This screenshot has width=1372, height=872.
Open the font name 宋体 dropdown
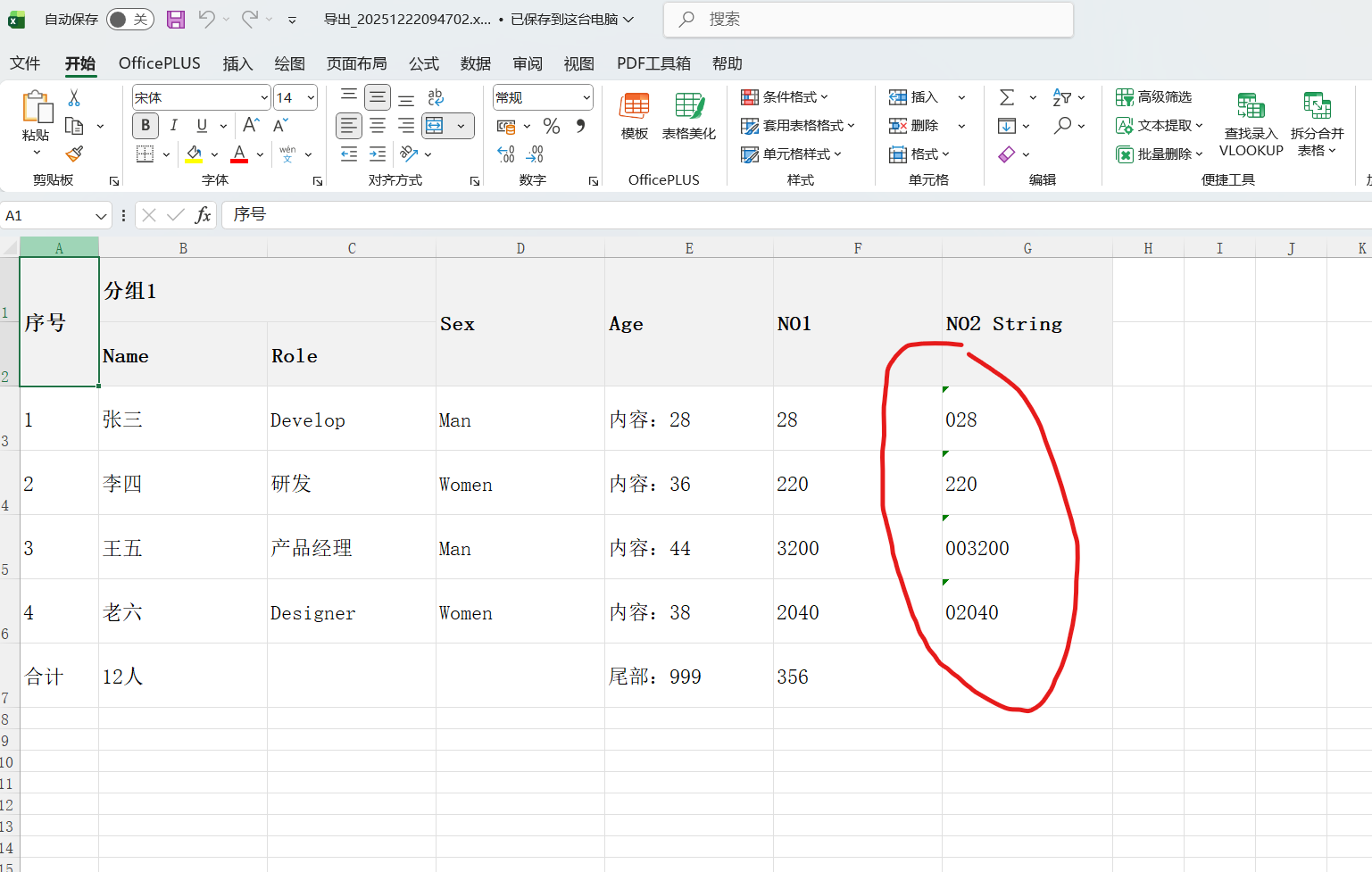[x=264, y=97]
